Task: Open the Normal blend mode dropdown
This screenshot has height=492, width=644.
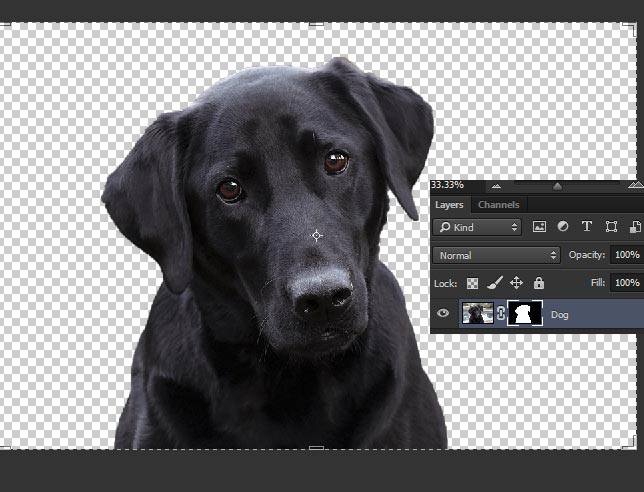Action: (x=496, y=255)
